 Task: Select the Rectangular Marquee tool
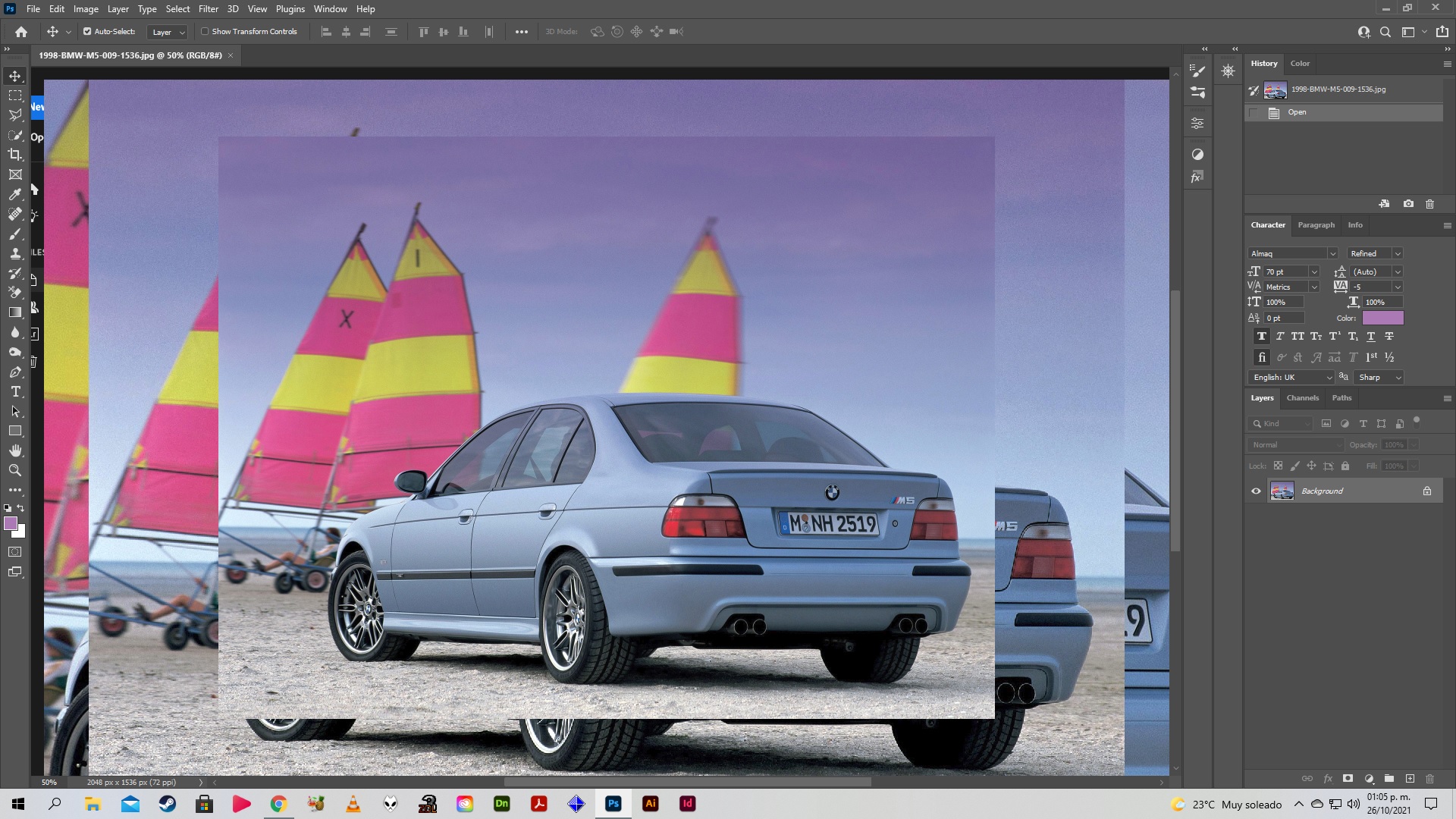(15, 96)
